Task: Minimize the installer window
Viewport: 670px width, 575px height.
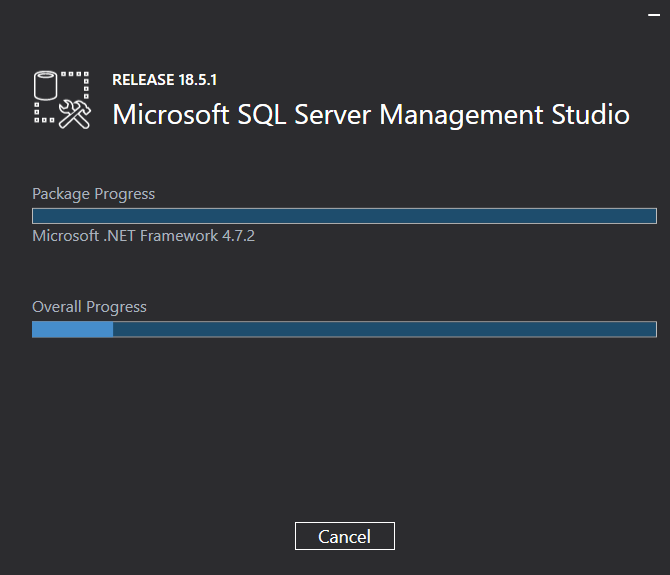Action: tap(654, 15)
